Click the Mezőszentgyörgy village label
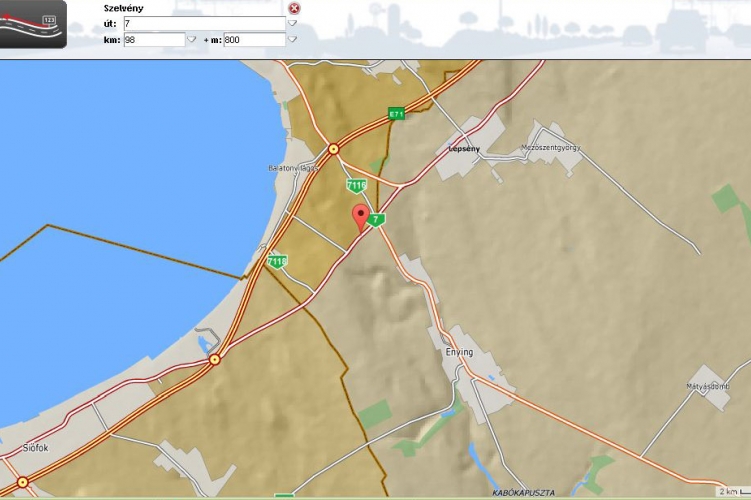Screen dimensions: 751x500 pos(551,149)
